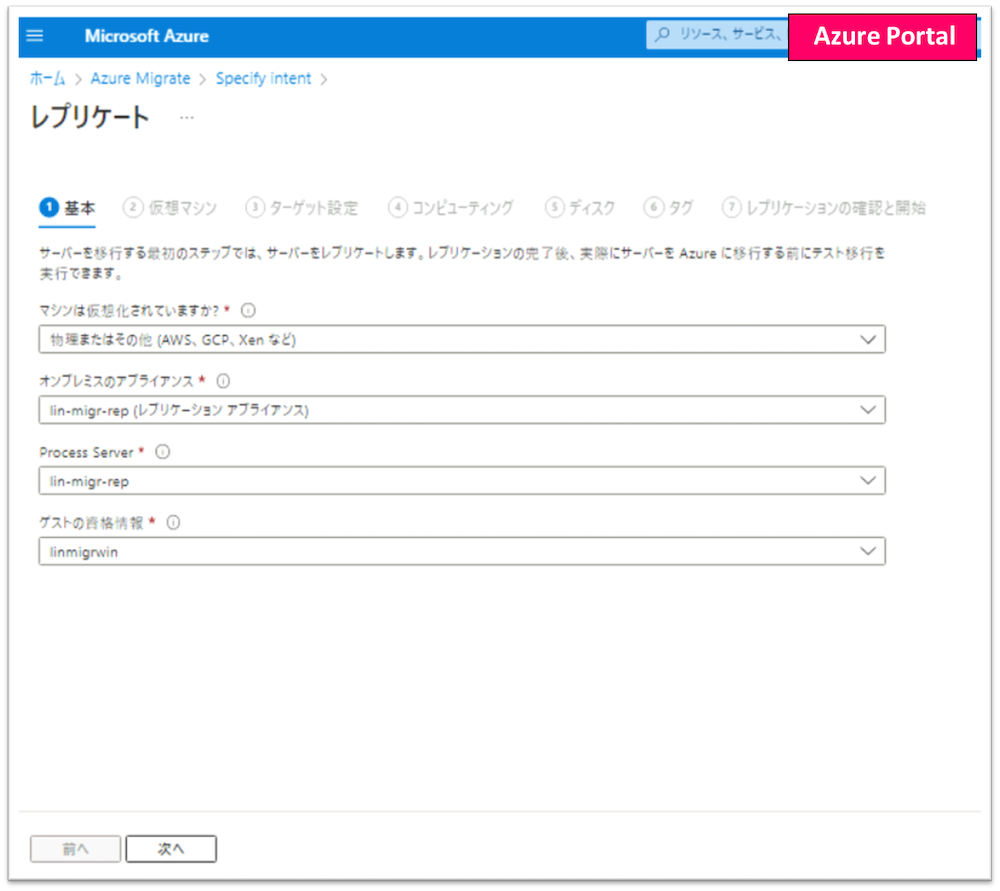The height and width of the screenshot is (891, 1000).
Task: Show info for オンプレミスのアプライアンス
Action: click(223, 381)
